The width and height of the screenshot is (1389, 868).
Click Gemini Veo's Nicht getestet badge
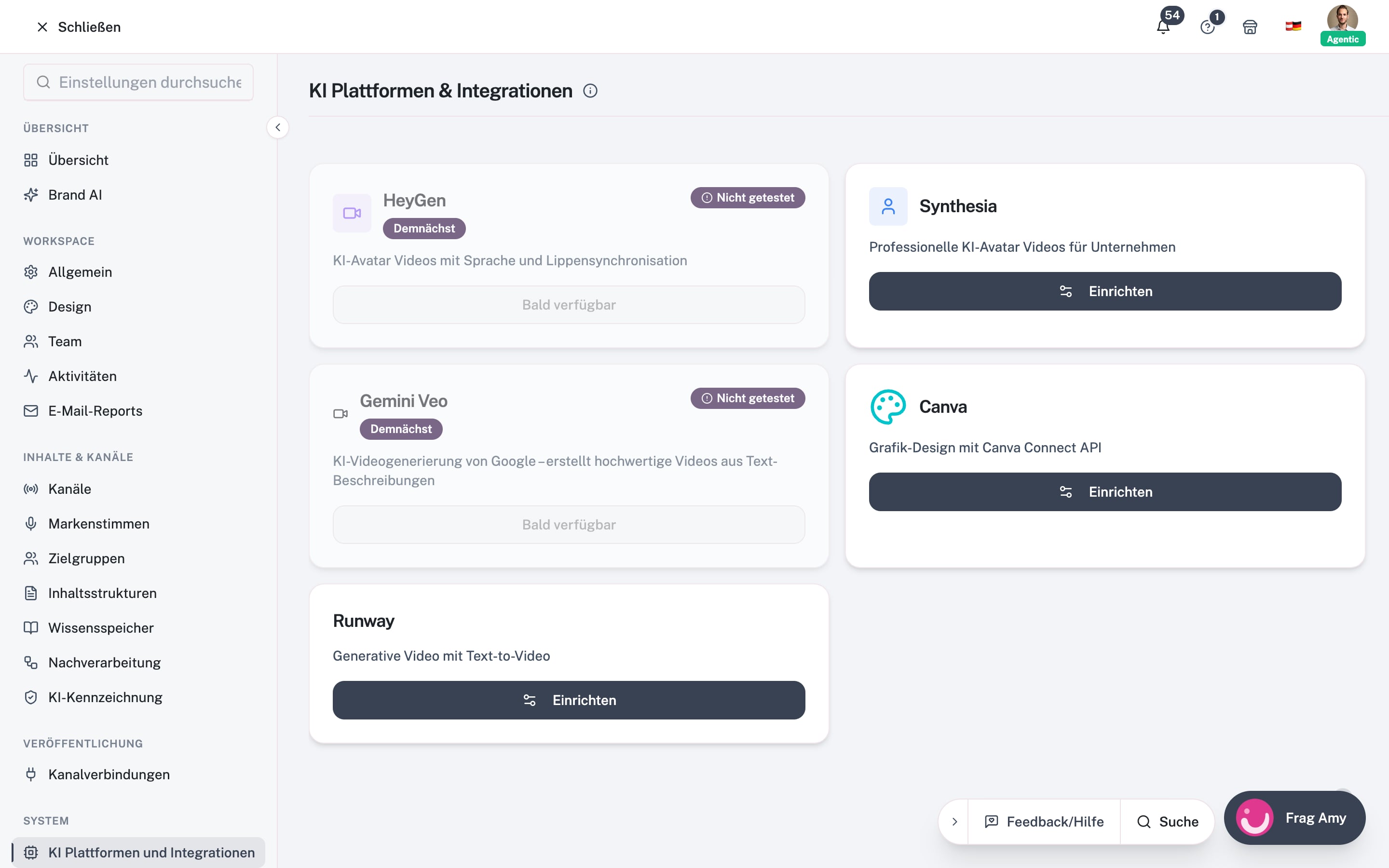click(x=747, y=398)
